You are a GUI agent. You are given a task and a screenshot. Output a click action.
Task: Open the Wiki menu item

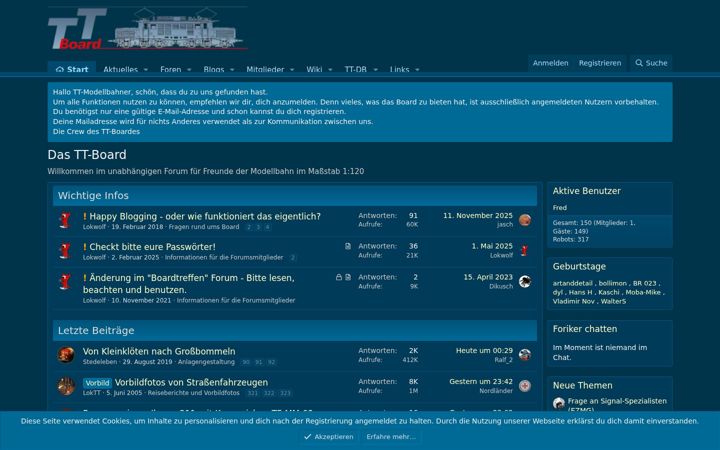pos(314,69)
